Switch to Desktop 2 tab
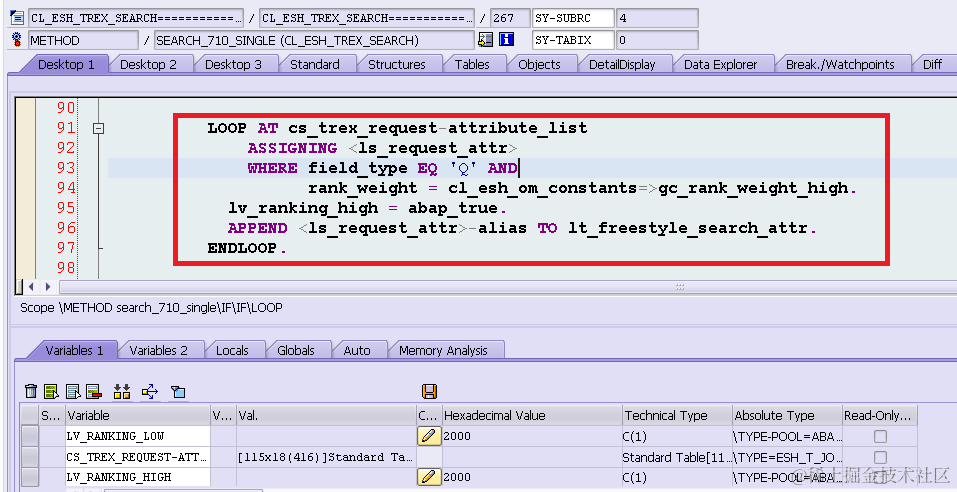The height and width of the screenshot is (492, 957). pyautogui.click(x=148, y=64)
